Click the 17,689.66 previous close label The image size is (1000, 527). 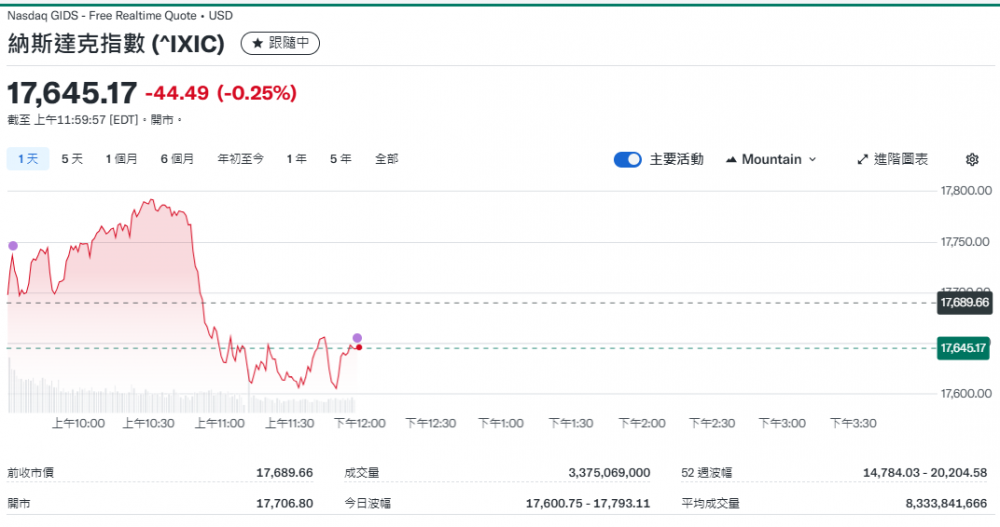[x=963, y=302]
